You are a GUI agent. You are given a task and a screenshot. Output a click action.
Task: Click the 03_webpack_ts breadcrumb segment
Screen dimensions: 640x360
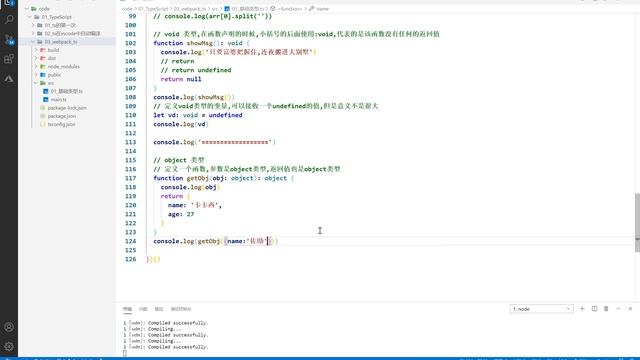[190, 9]
